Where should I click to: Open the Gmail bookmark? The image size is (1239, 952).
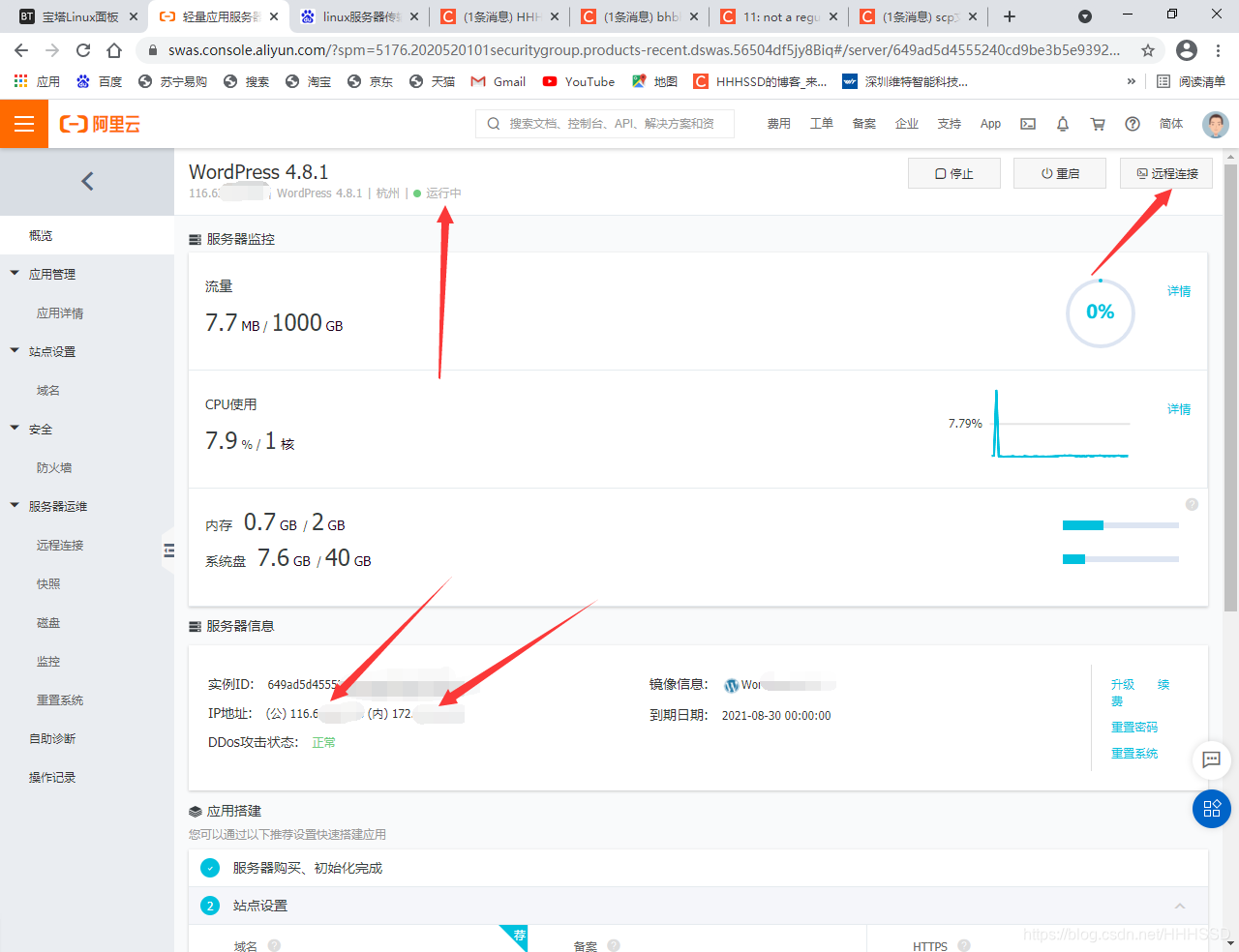tap(499, 82)
